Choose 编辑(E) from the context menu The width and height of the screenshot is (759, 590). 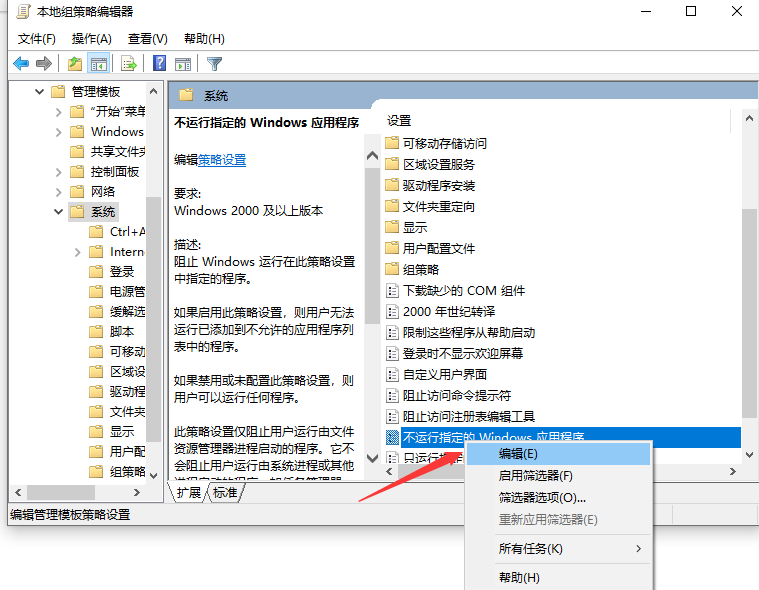click(517, 455)
